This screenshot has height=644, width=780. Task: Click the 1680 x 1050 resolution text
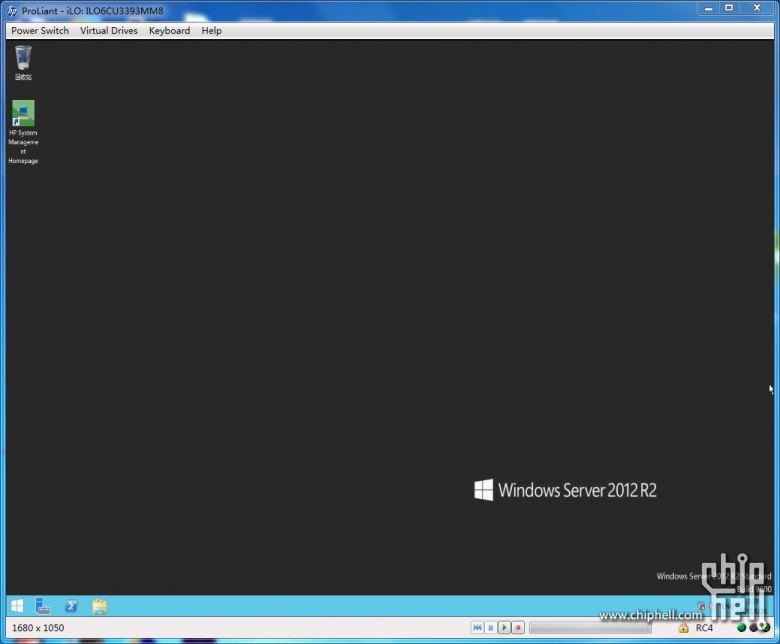[38, 628]
